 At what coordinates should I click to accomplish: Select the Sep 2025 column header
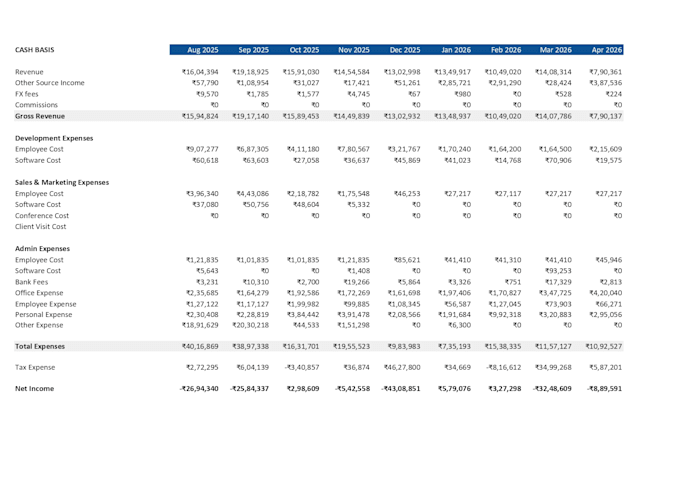point(253,50)
